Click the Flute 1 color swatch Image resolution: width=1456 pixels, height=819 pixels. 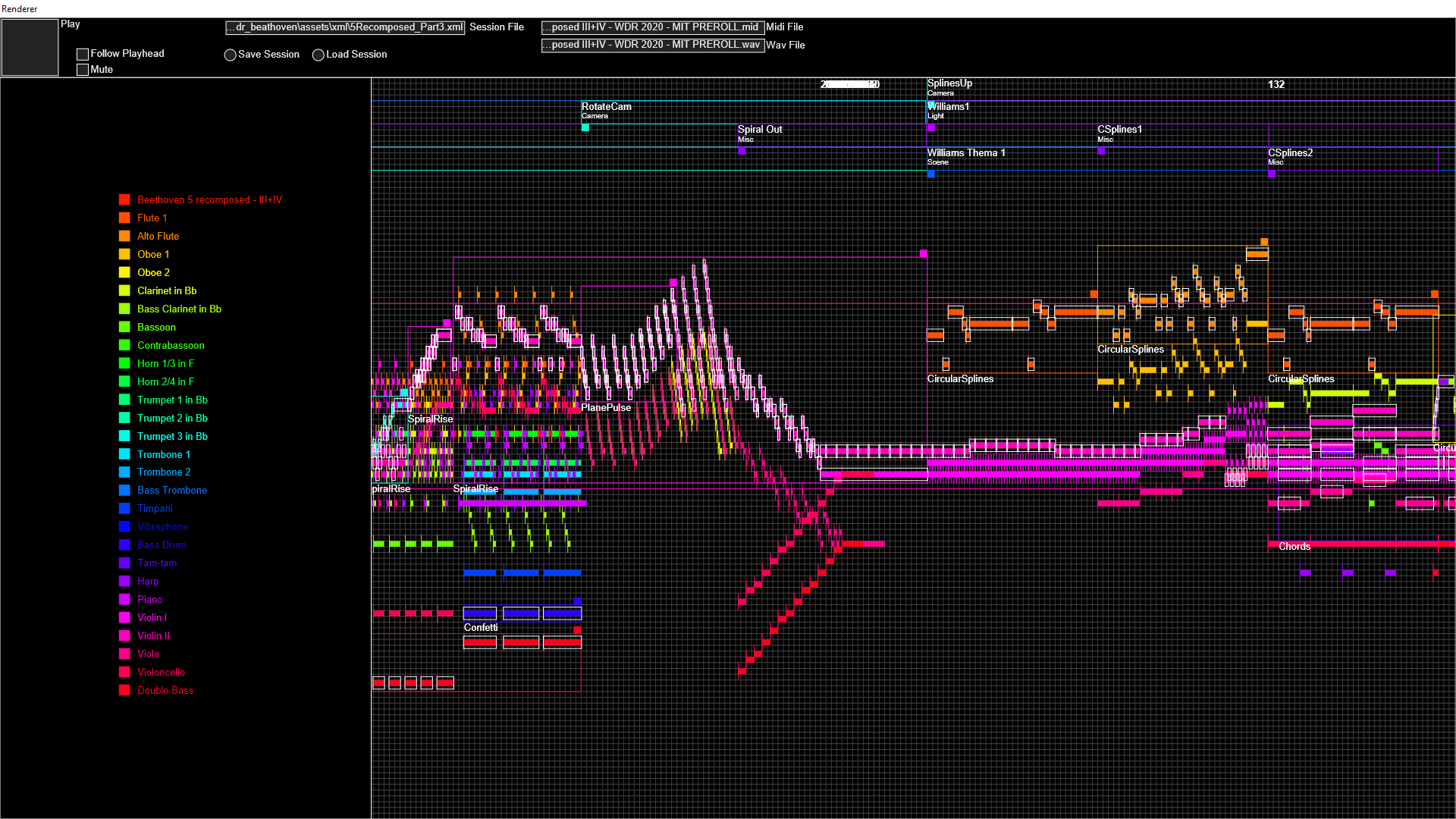124,218
